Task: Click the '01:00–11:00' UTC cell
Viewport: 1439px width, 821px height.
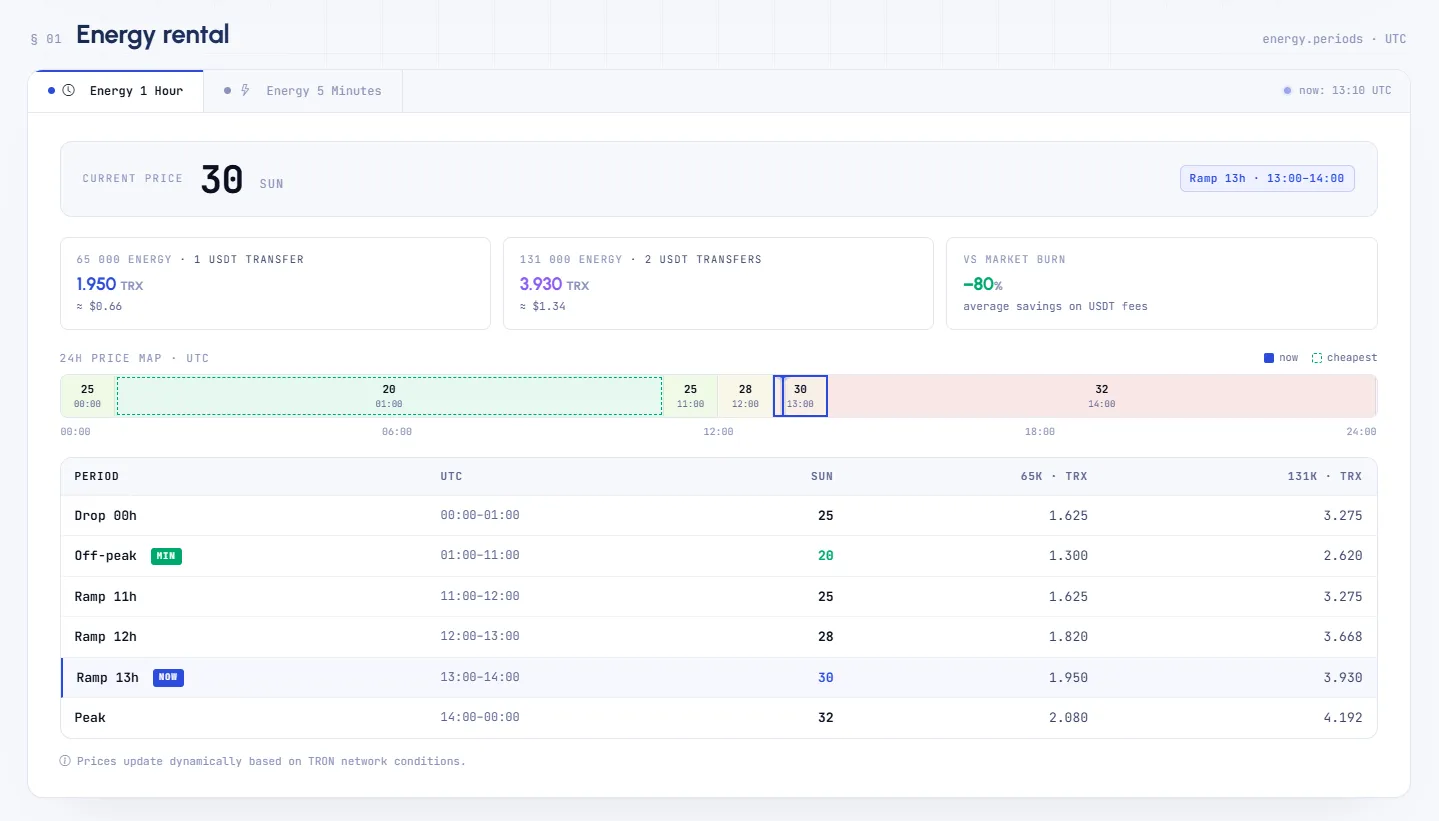Action: coord(480,556)
